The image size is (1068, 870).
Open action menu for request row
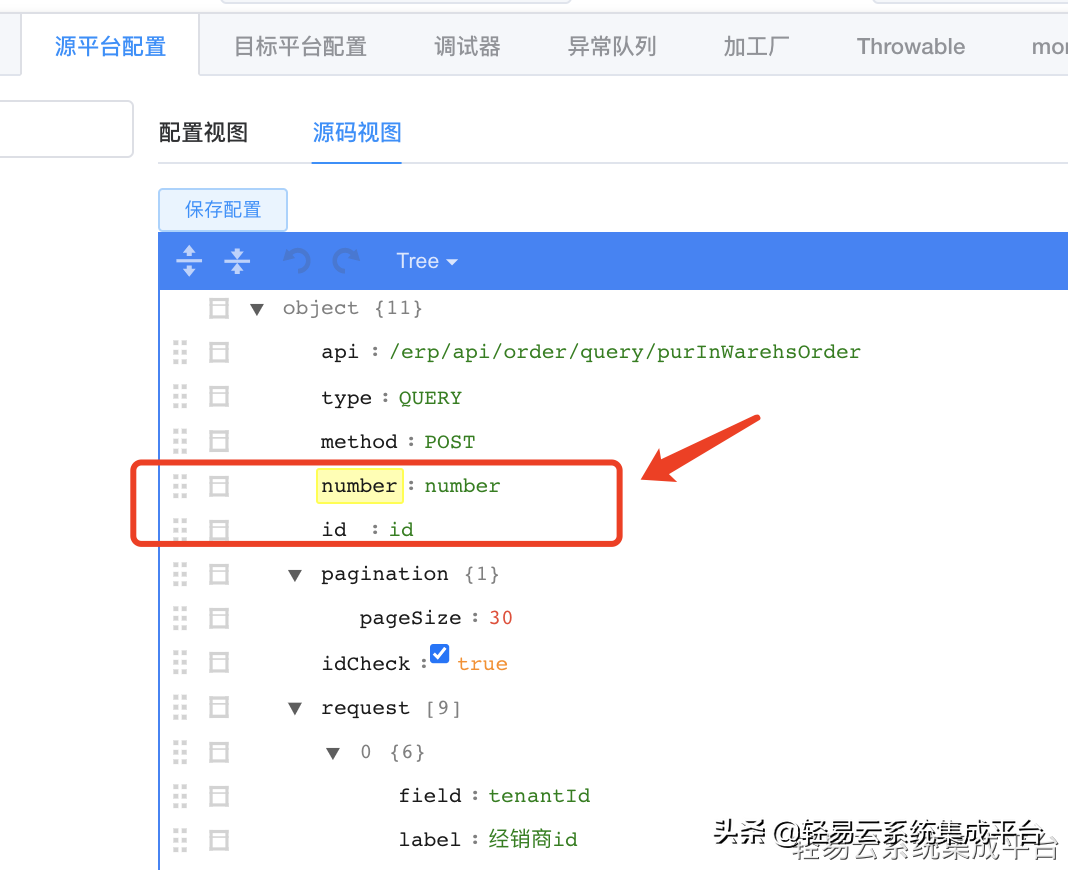tap(219, 708)
